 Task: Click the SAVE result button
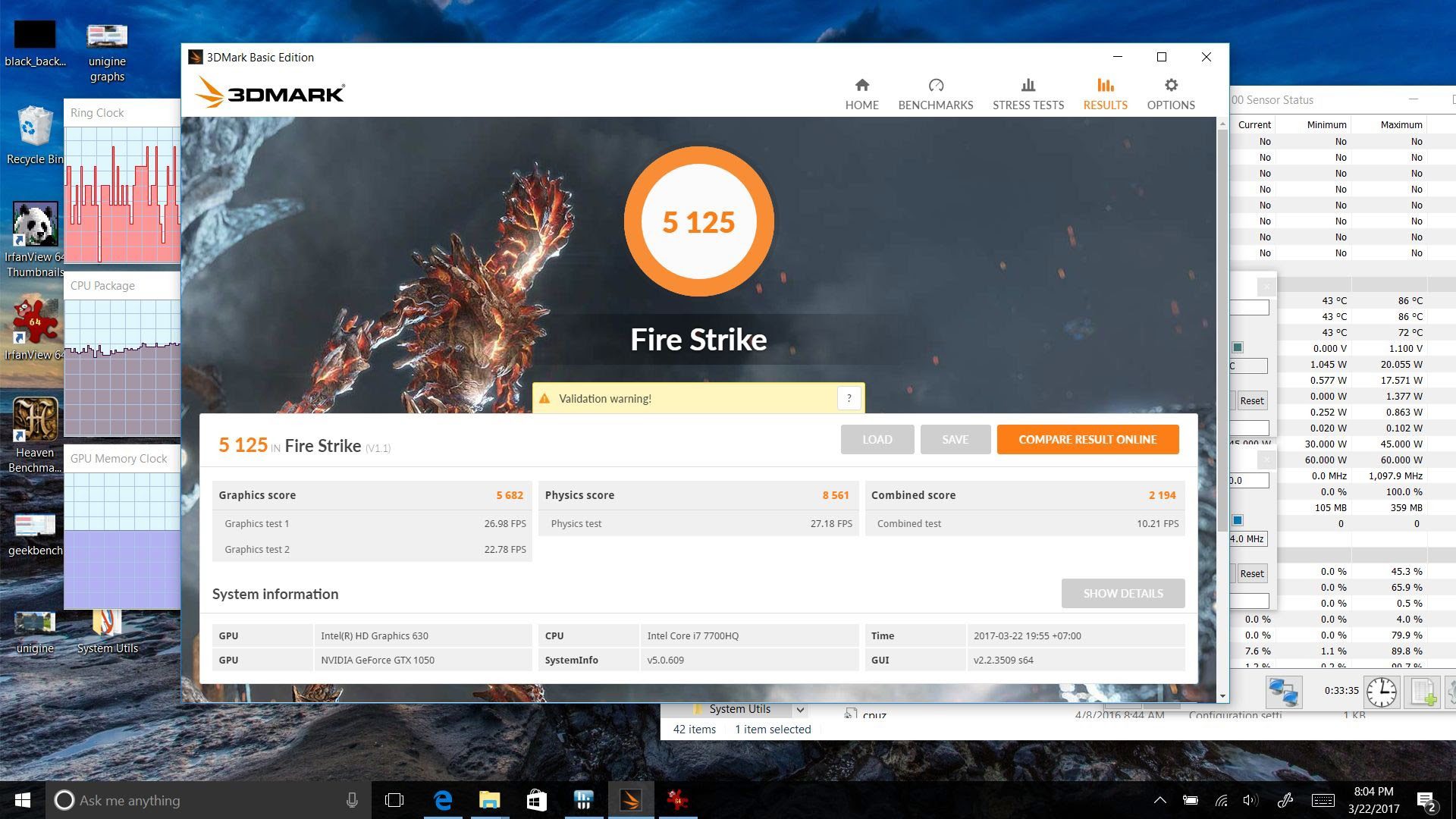point(955,439)
